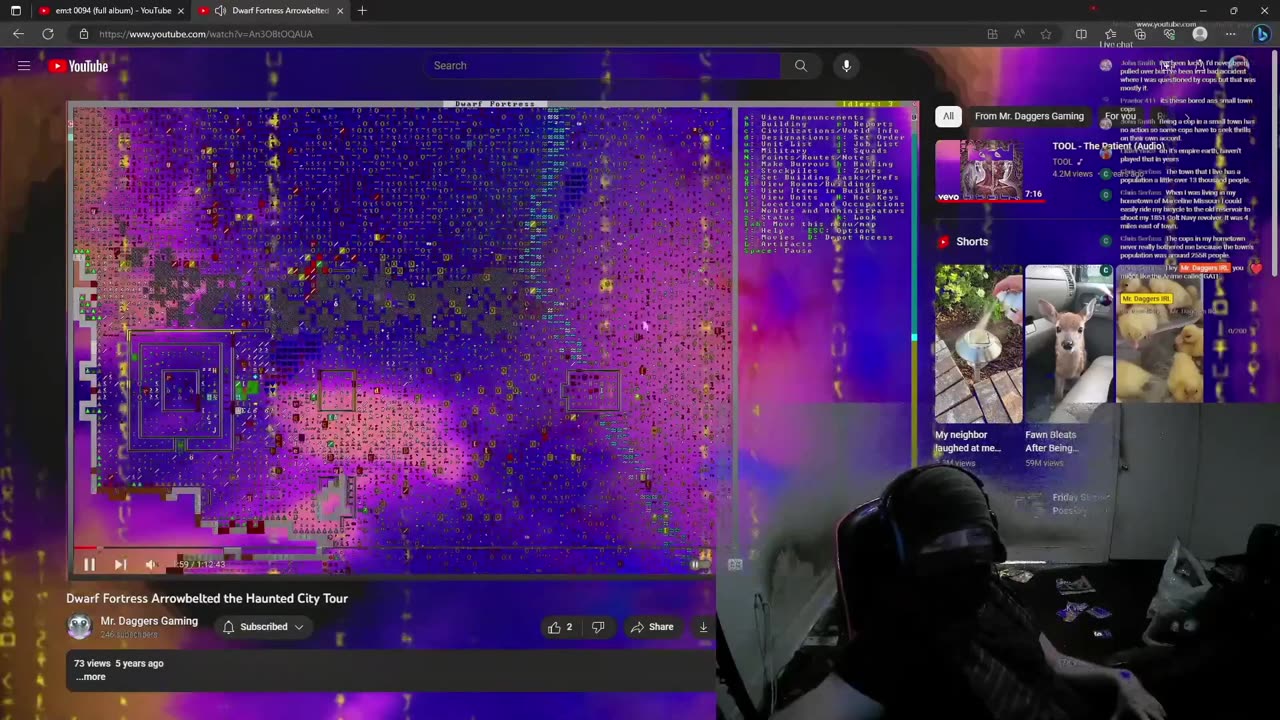Skip to the next video
The image size is (1280, 720).
[120, 564]
